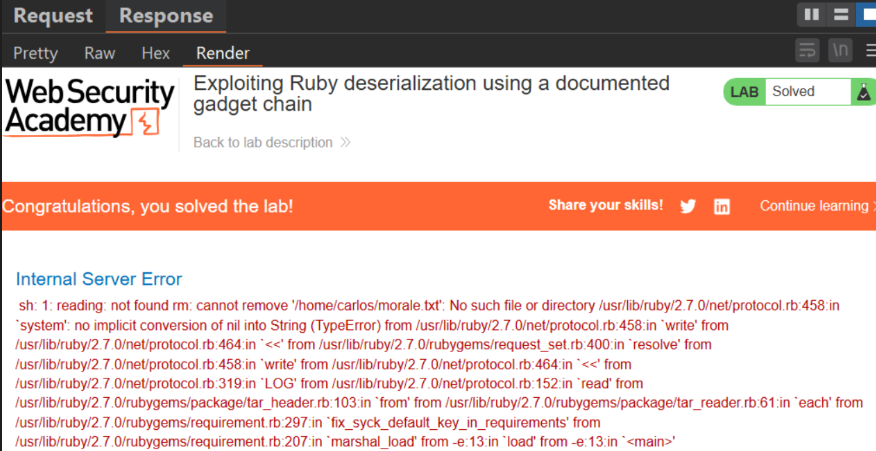Follow Back to lab description link
The image size is (876, 451).
(x=272, y=143)
